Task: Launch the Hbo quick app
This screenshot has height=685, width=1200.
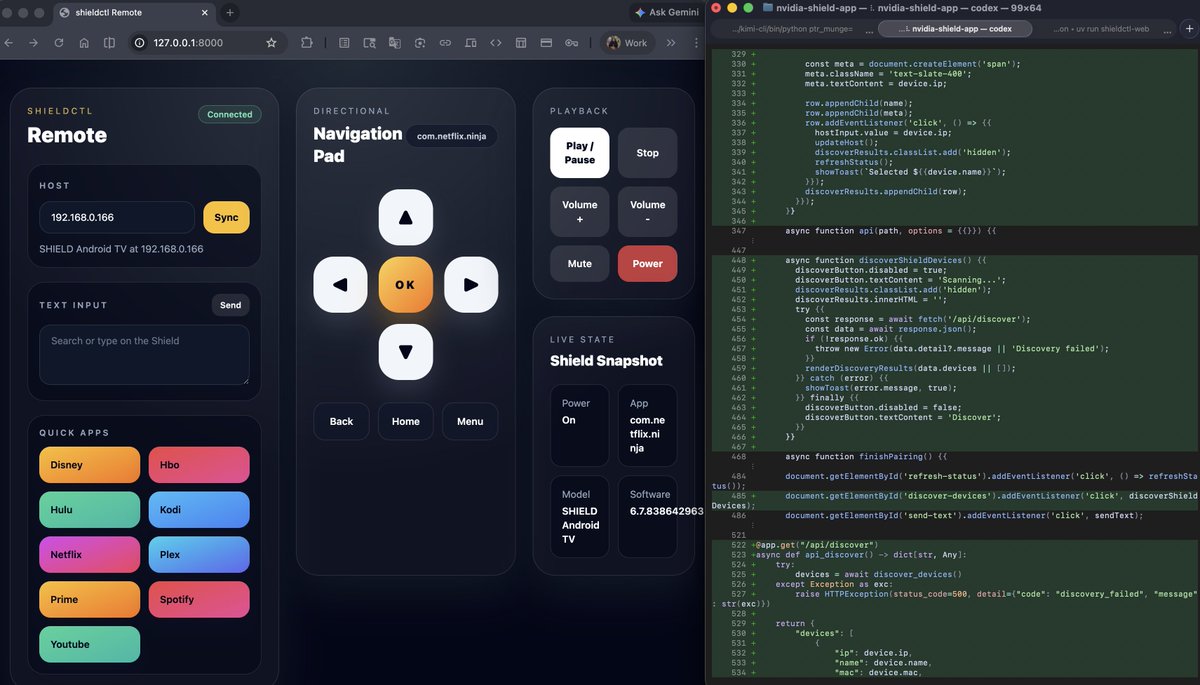Action: point(198,465)
